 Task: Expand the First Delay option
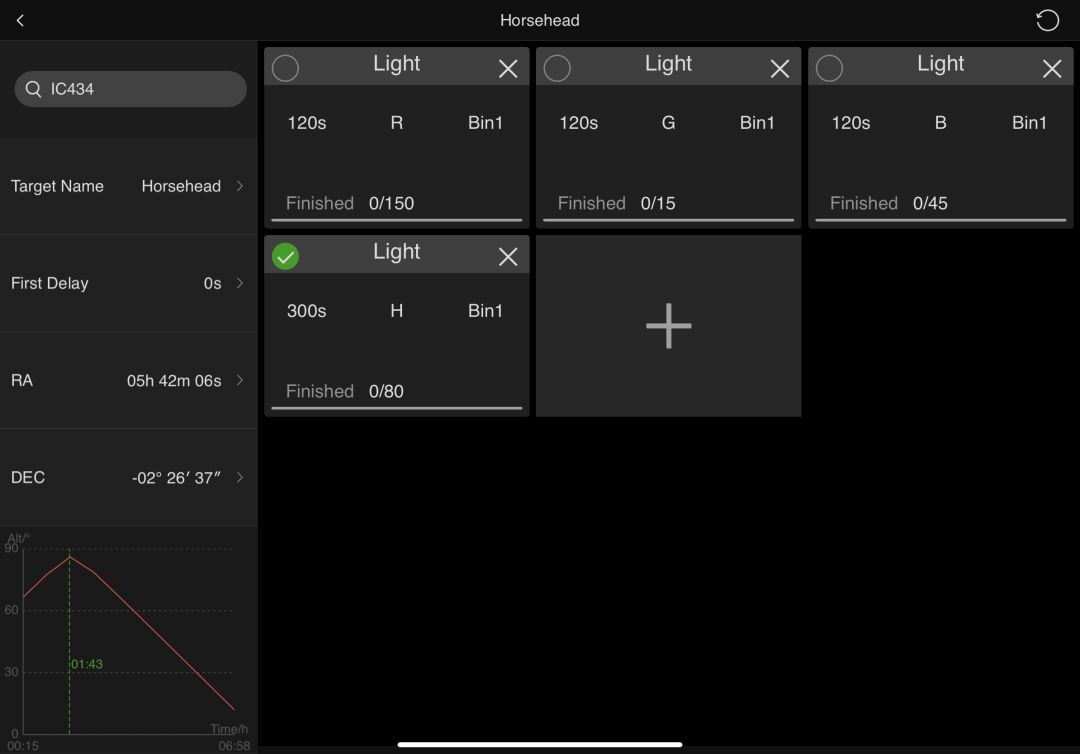[128, 283]
